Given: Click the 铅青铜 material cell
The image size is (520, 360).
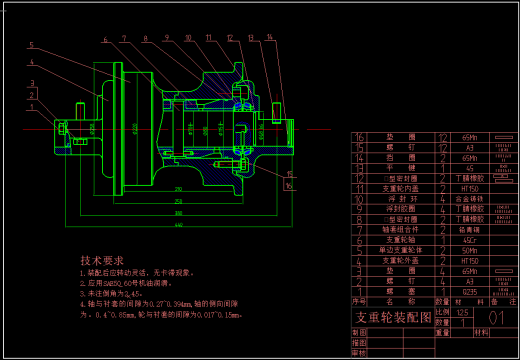Looking at the screenshot, I should tap(470, 230).
